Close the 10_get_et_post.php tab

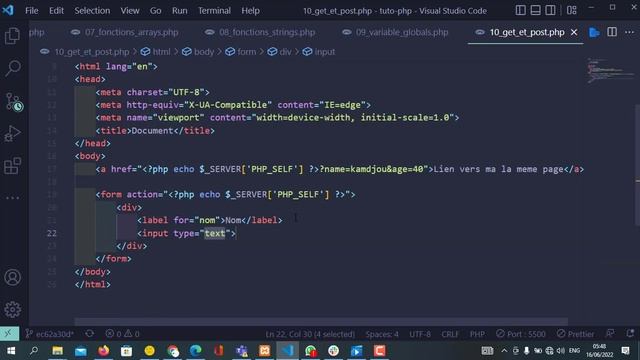[x=574, y=32]
